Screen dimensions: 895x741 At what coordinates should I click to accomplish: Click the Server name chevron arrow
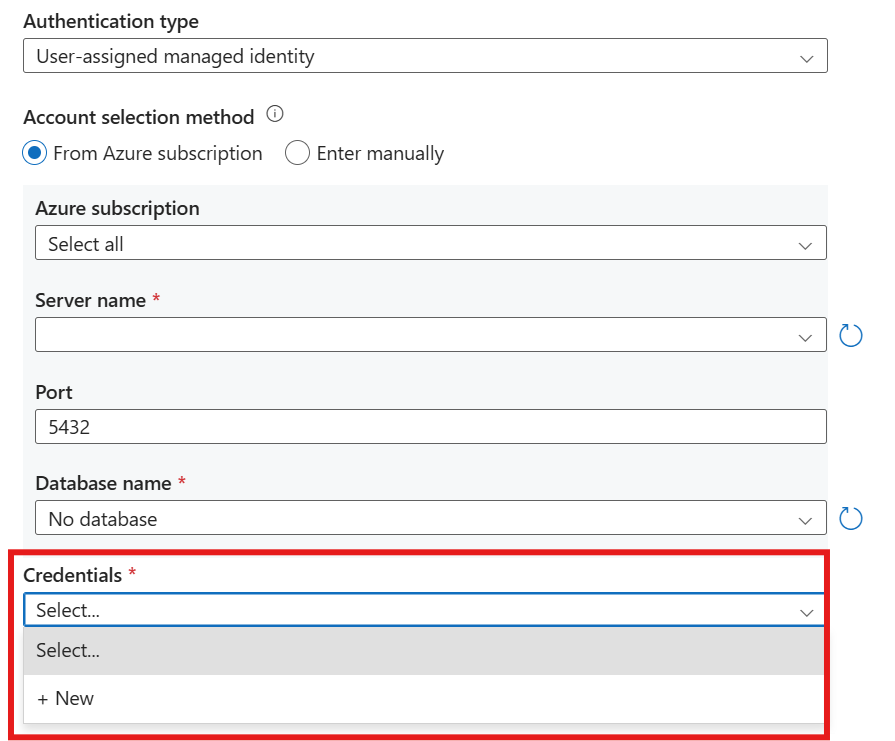(806, 336)
